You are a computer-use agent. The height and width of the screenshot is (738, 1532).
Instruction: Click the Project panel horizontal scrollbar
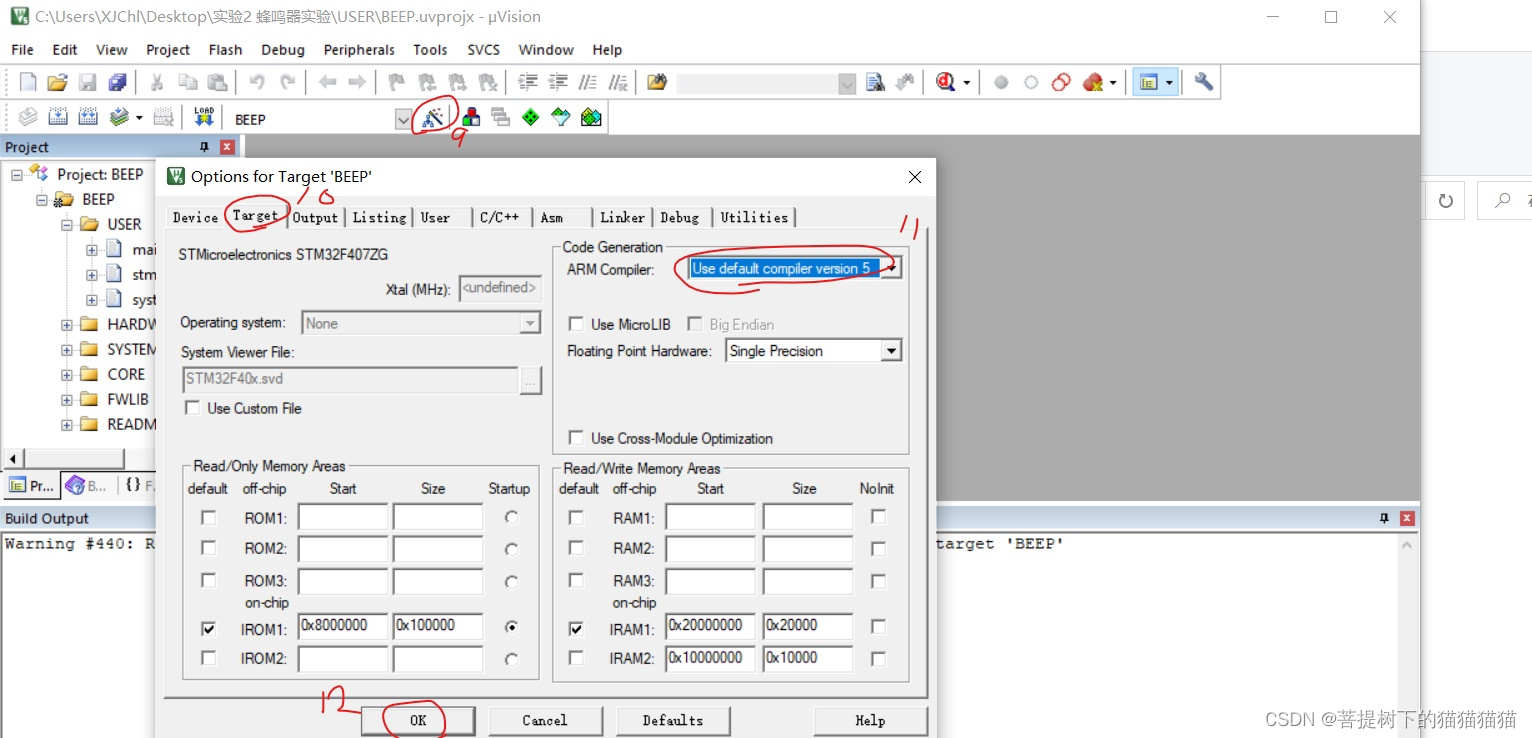75,459
